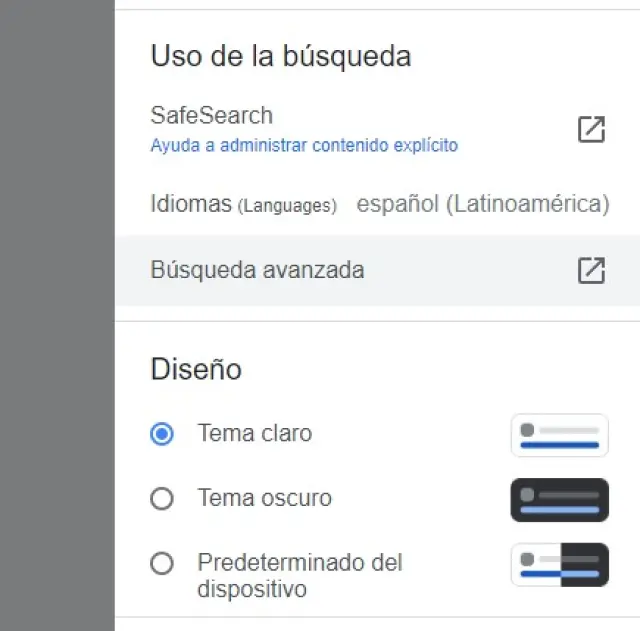Open SafeSearch external link icon
This screenshot has height=631, width=640.
pos(591,129)
